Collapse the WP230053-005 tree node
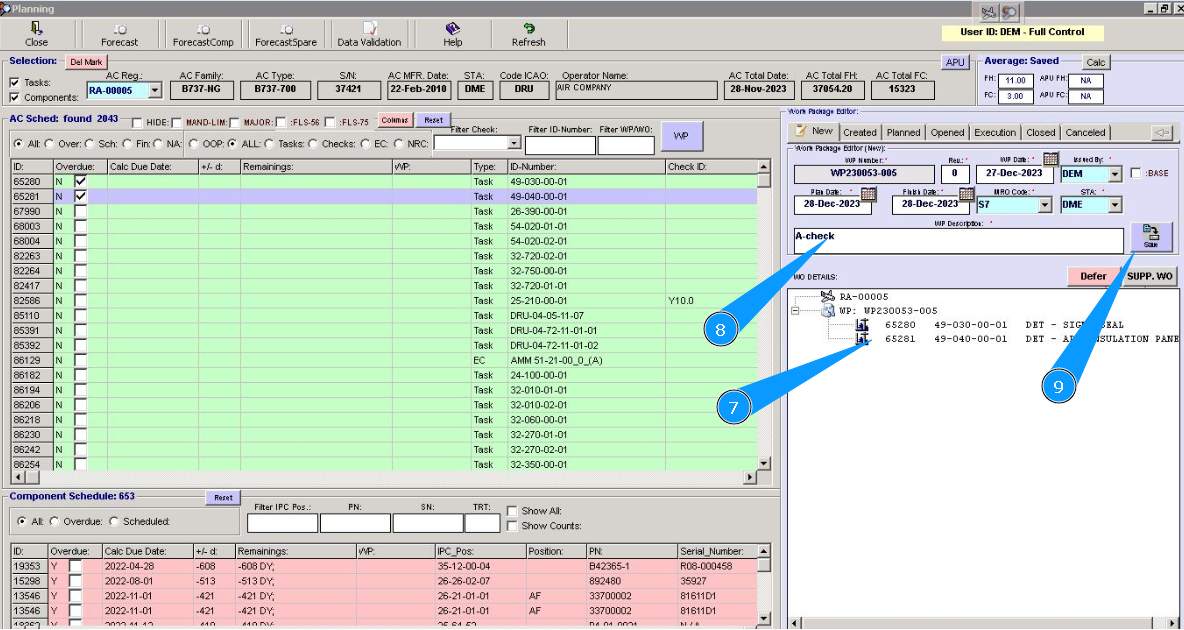This screenshot has width=1184, height=630. 796,311
